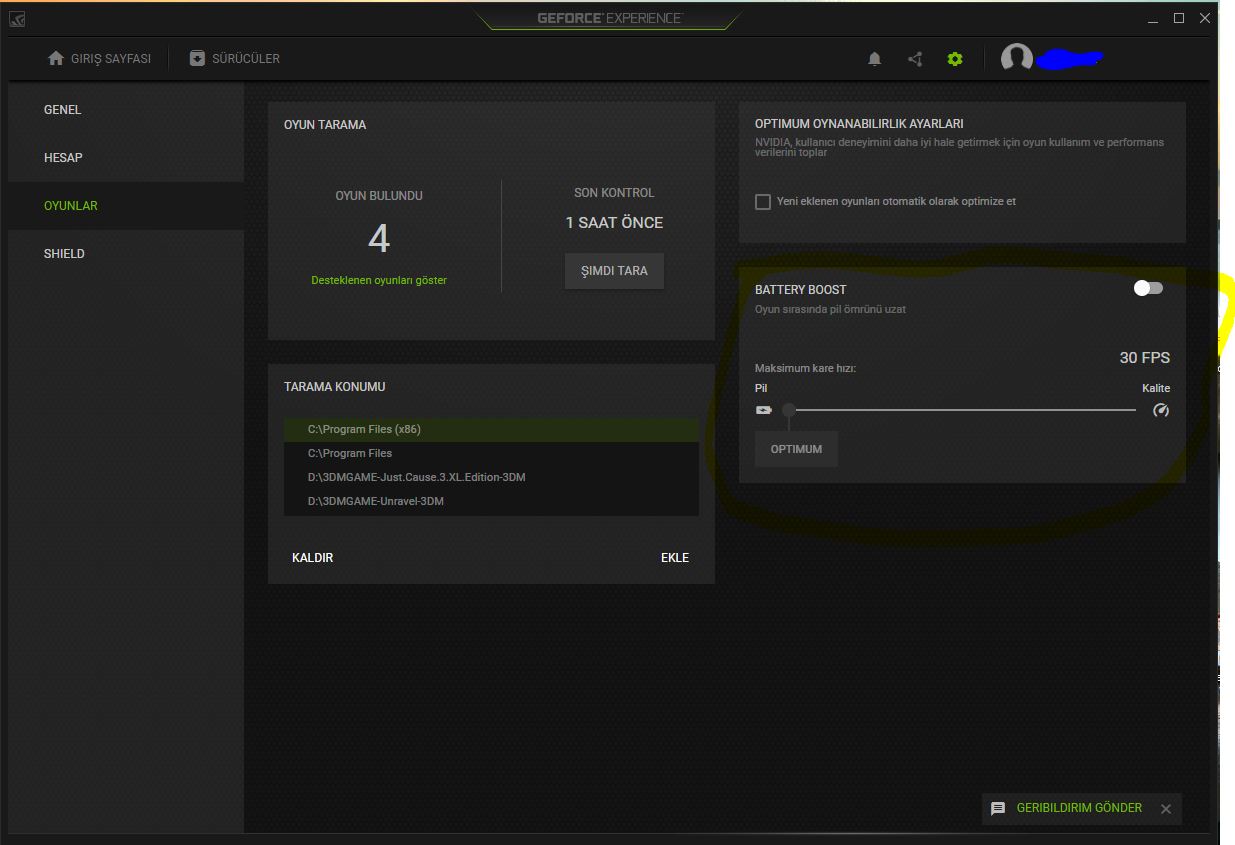Image resolution: width=1235 pixels, height=845 pixels.
Task: Click the NVIDIA logo in title bar
Action: pyautogui.click(x=17, y=19)
